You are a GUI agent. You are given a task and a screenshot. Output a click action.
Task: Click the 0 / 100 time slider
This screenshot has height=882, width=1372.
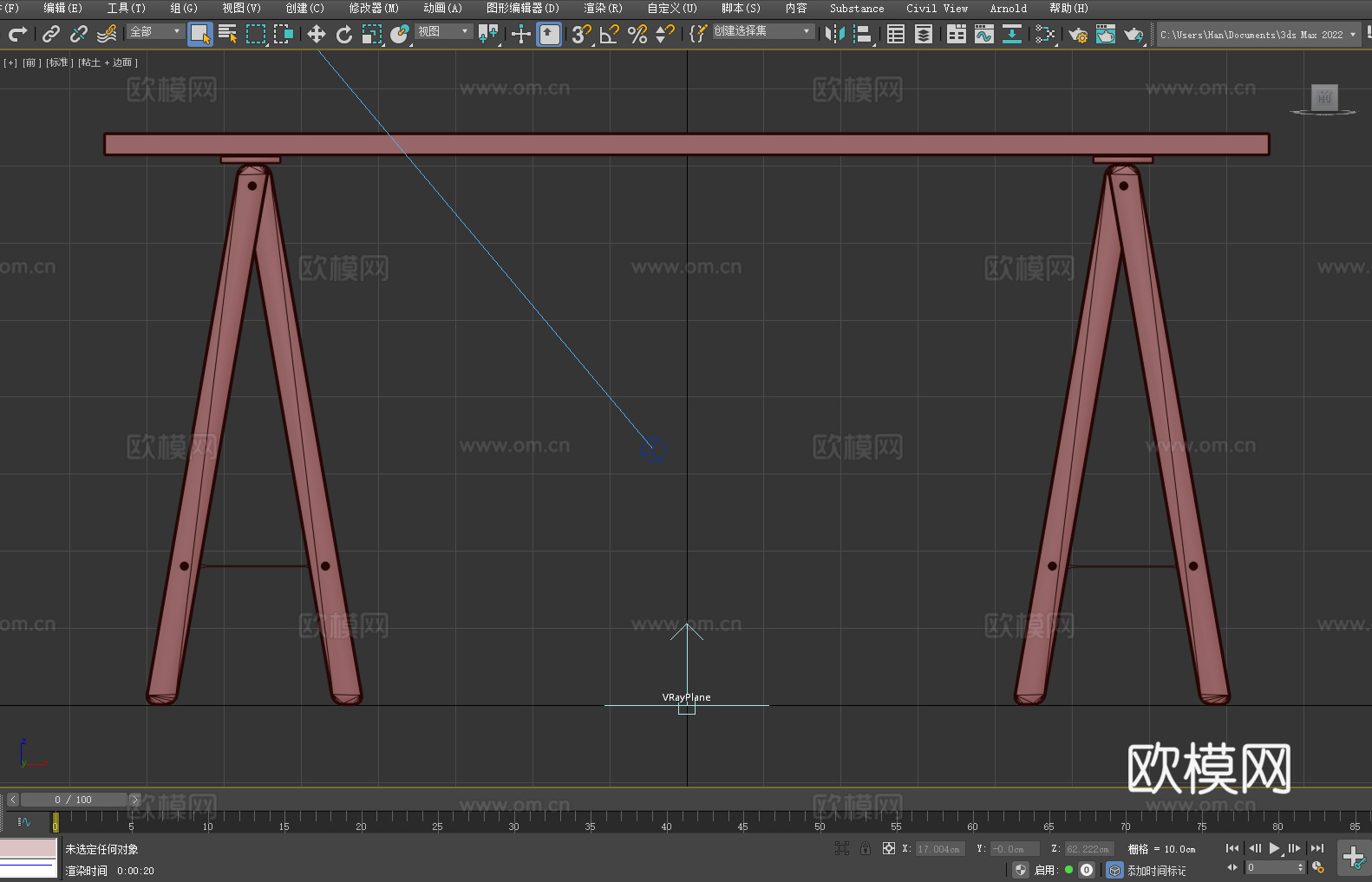coord(74,800)
